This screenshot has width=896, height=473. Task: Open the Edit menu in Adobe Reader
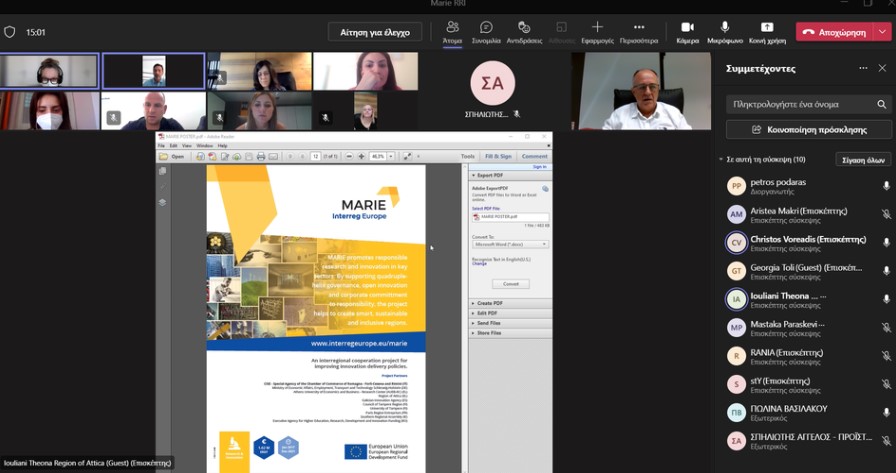coord(174,146)
